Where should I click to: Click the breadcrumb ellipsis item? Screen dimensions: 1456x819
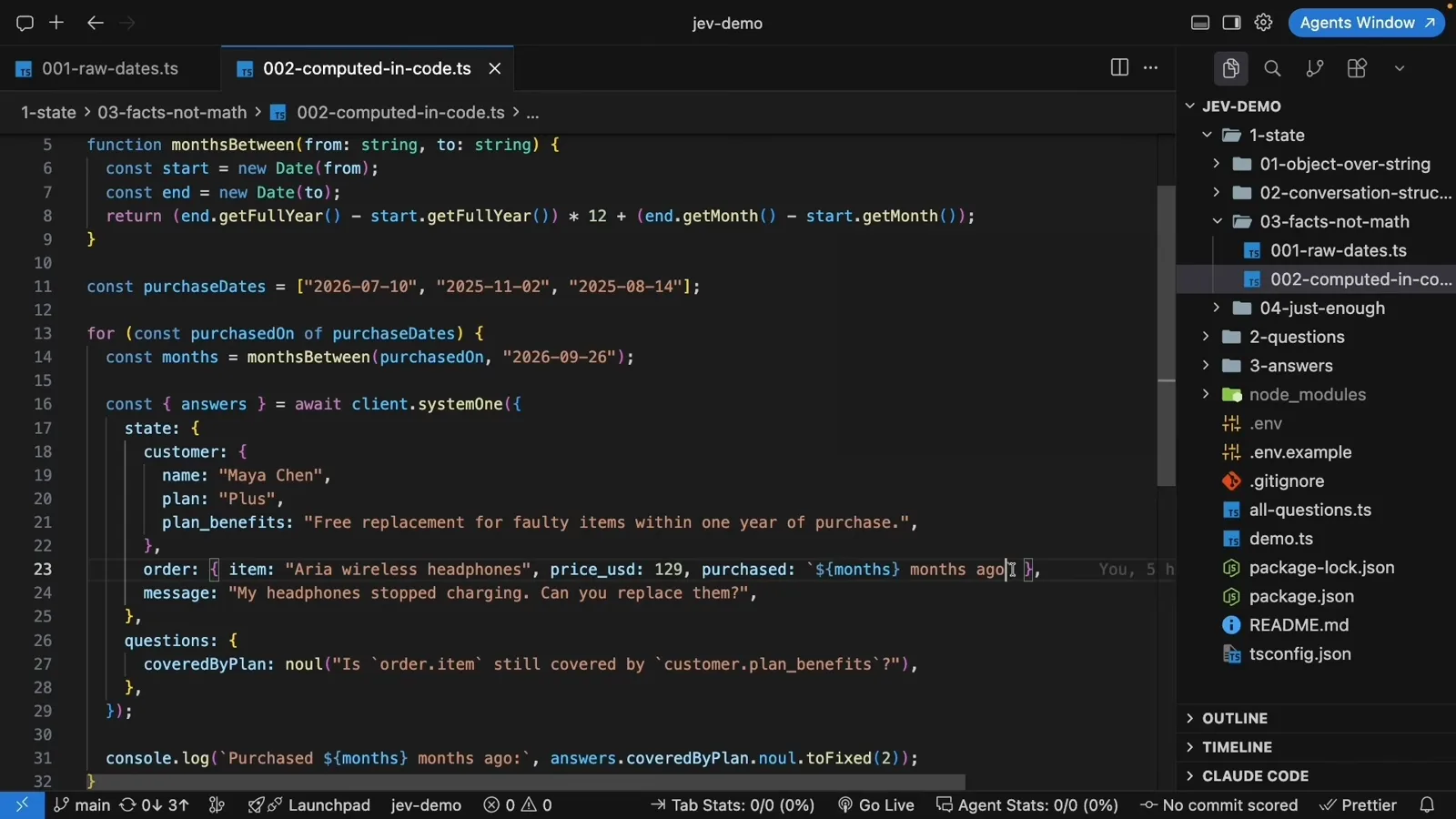coord(532,113)
